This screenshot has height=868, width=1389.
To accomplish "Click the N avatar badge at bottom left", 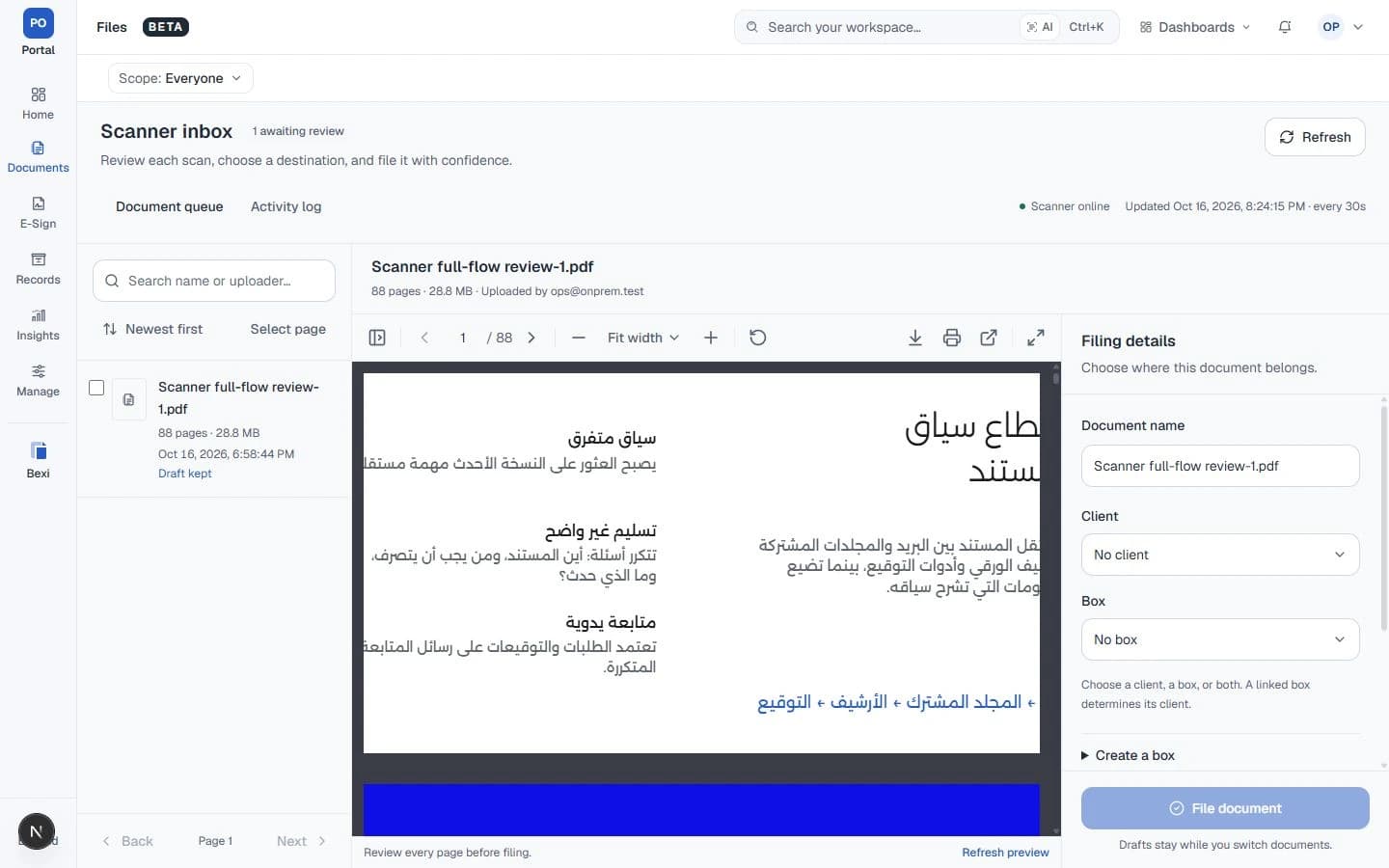I will coord(36,831).
